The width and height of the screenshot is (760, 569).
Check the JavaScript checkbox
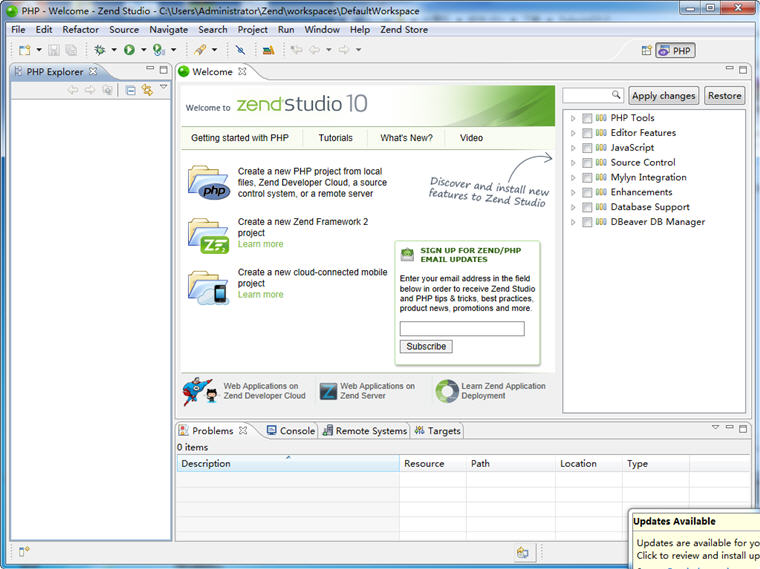[587, 148]
